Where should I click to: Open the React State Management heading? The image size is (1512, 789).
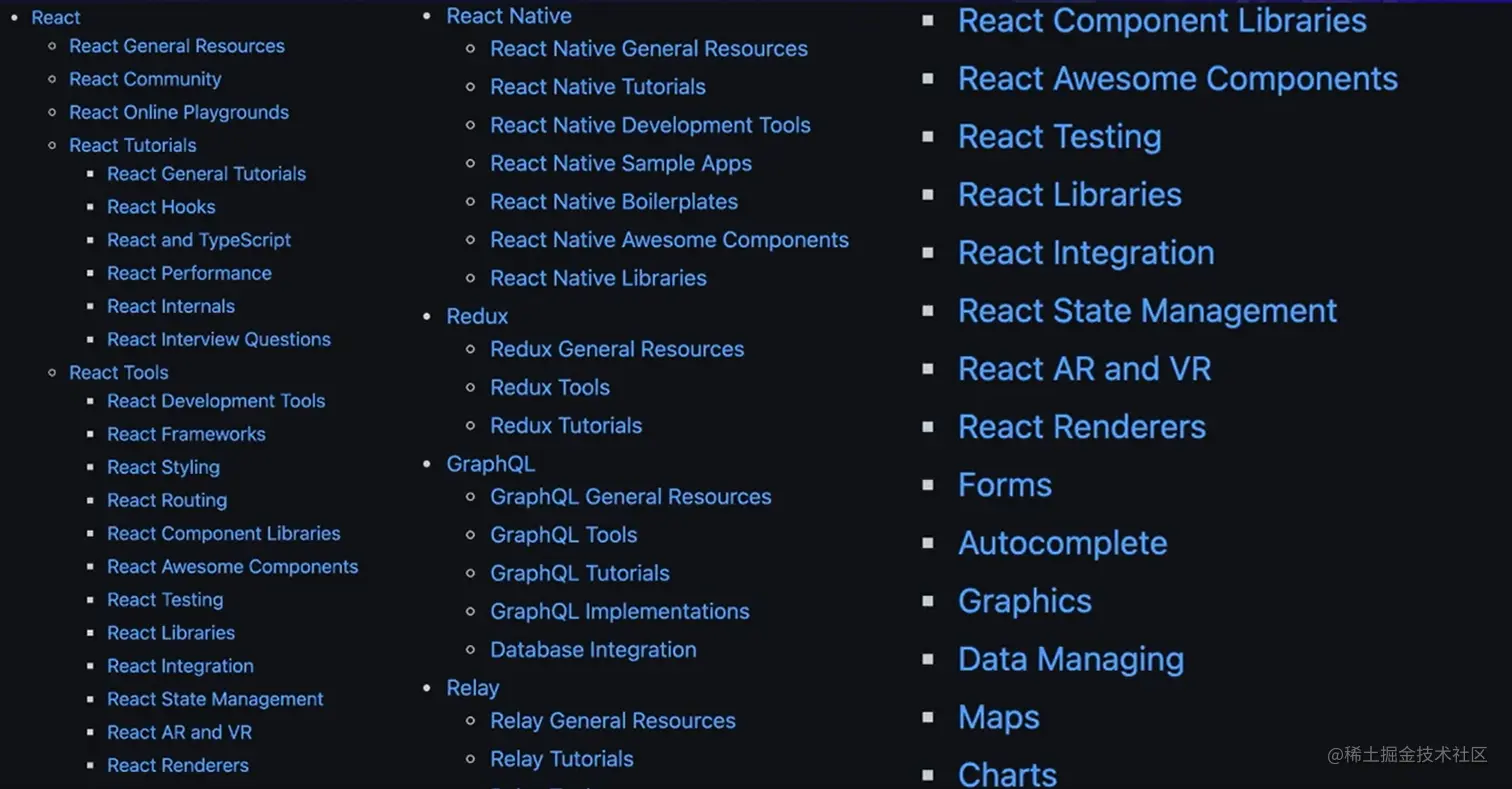(1147, 310)
